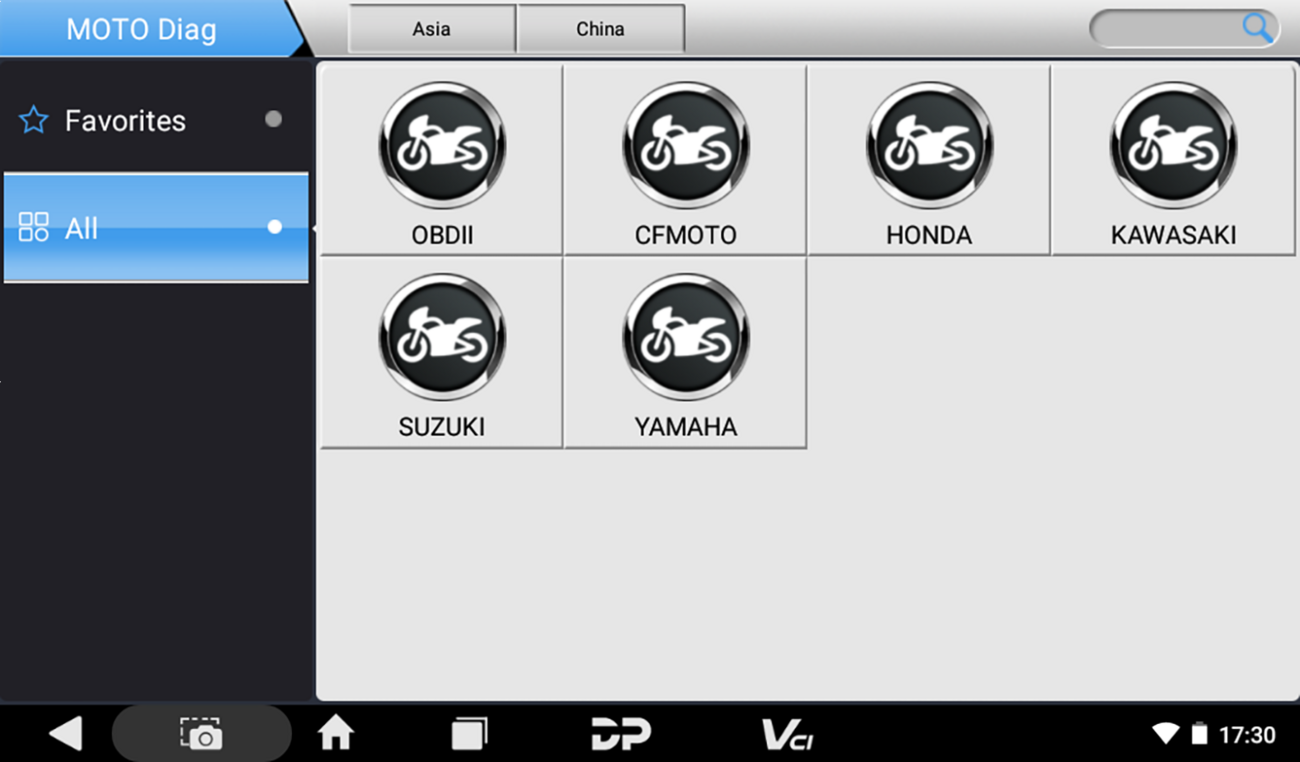This screenshot has width=1300, height=762.
Task: Open the HONDA motorcycle icon
Action: pyautogui.click(x=929, y=146)
